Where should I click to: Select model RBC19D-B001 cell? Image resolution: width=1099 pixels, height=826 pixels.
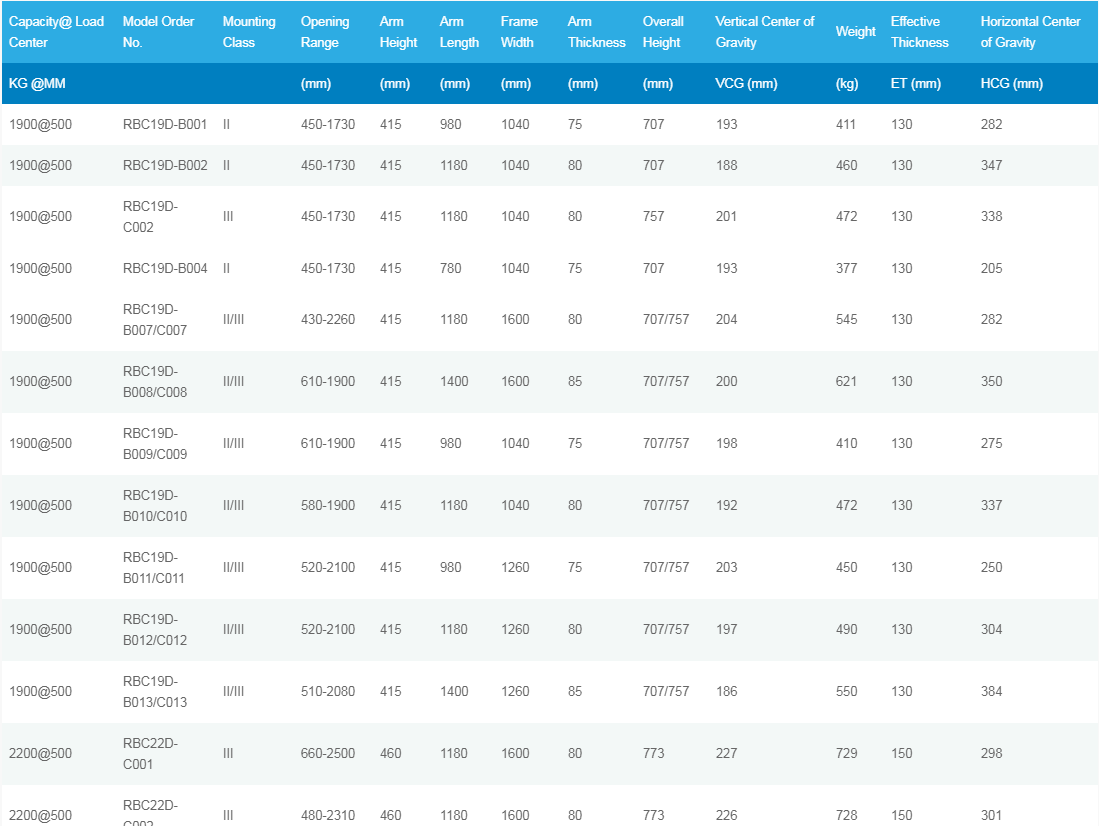165,124
